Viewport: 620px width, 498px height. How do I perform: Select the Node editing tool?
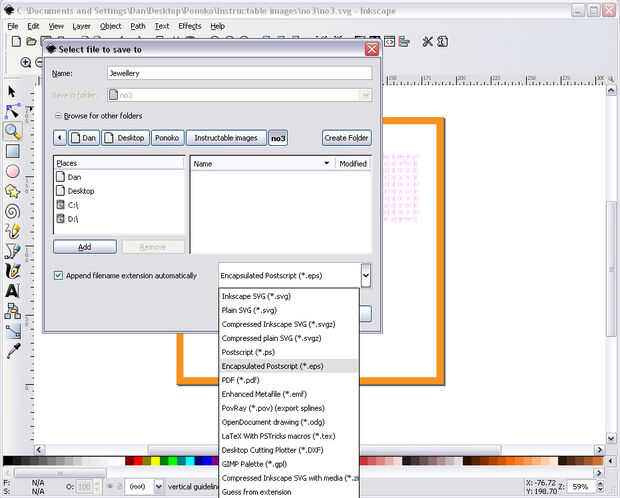[x=12, y=111]
